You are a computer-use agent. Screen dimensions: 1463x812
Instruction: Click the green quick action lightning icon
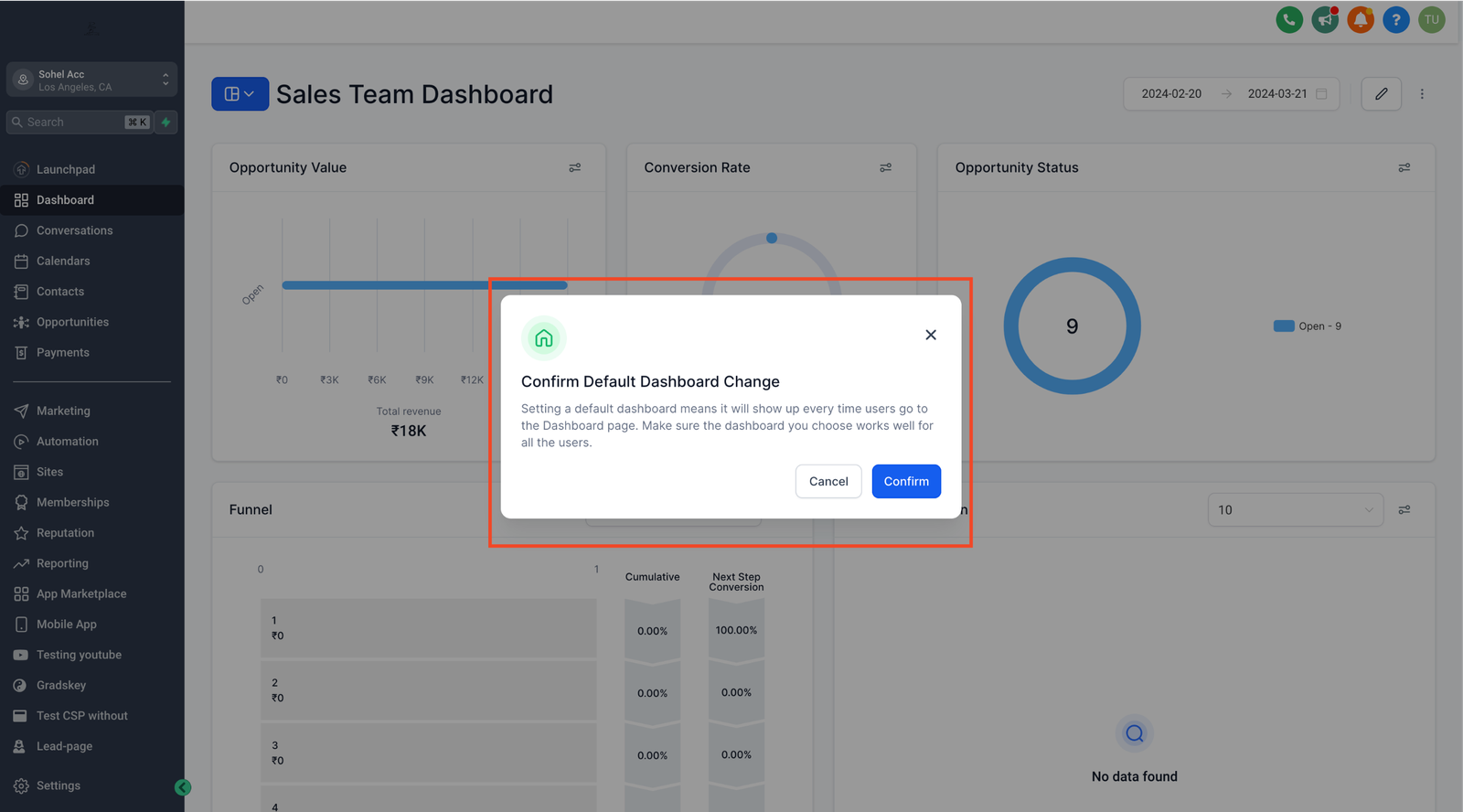[166, 122]
